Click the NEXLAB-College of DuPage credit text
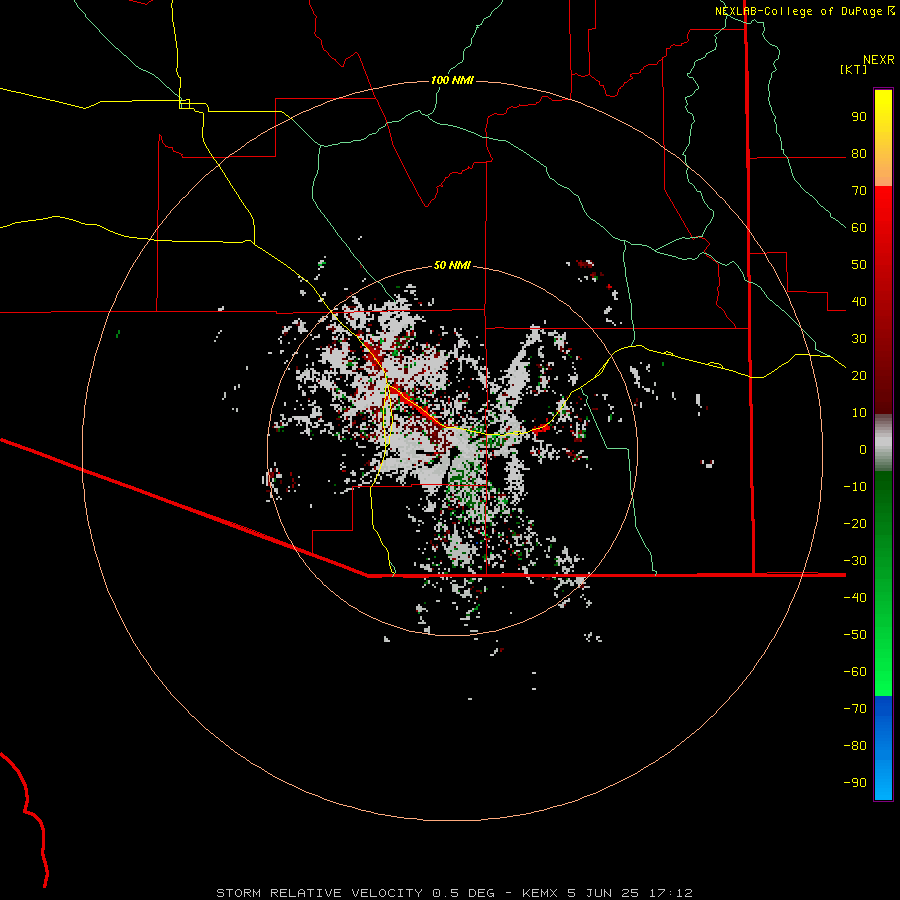The image size is (900, 900). coord(798,11)
